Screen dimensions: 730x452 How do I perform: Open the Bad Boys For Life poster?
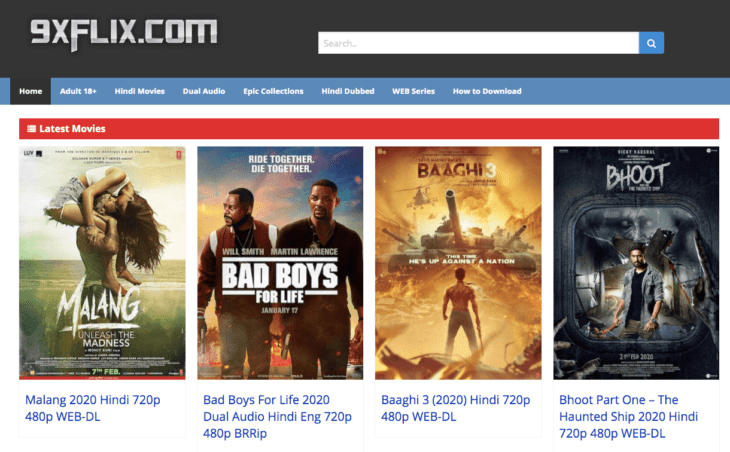coord(280,263)
